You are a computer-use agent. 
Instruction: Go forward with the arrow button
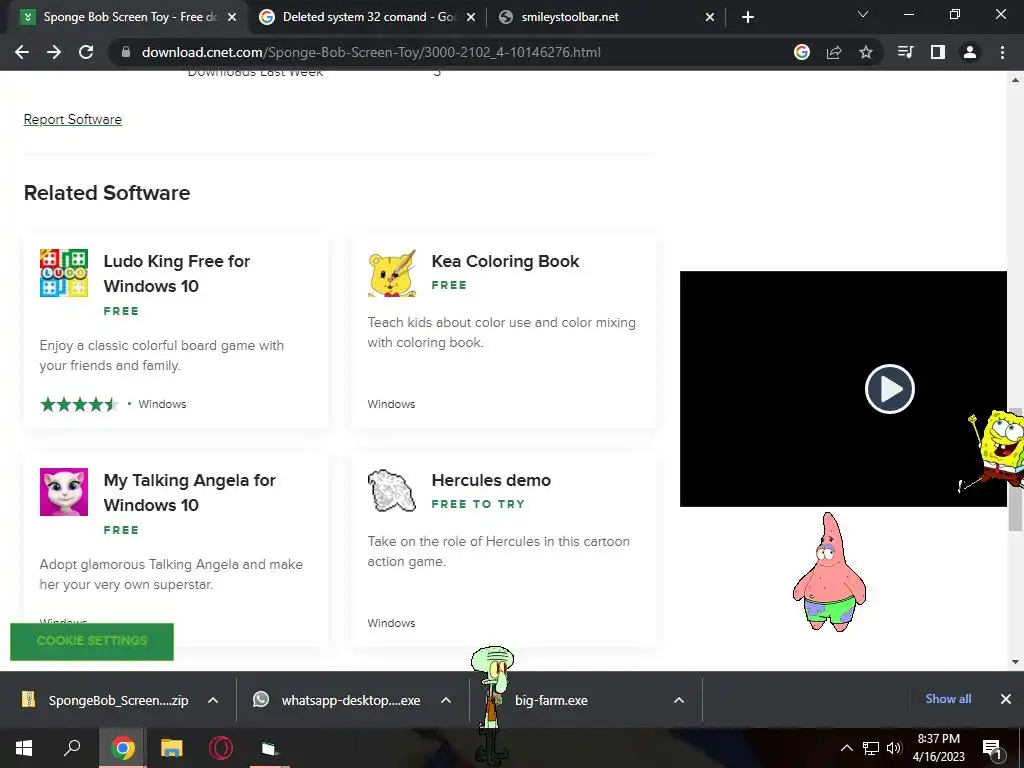[x=54, y=52]
